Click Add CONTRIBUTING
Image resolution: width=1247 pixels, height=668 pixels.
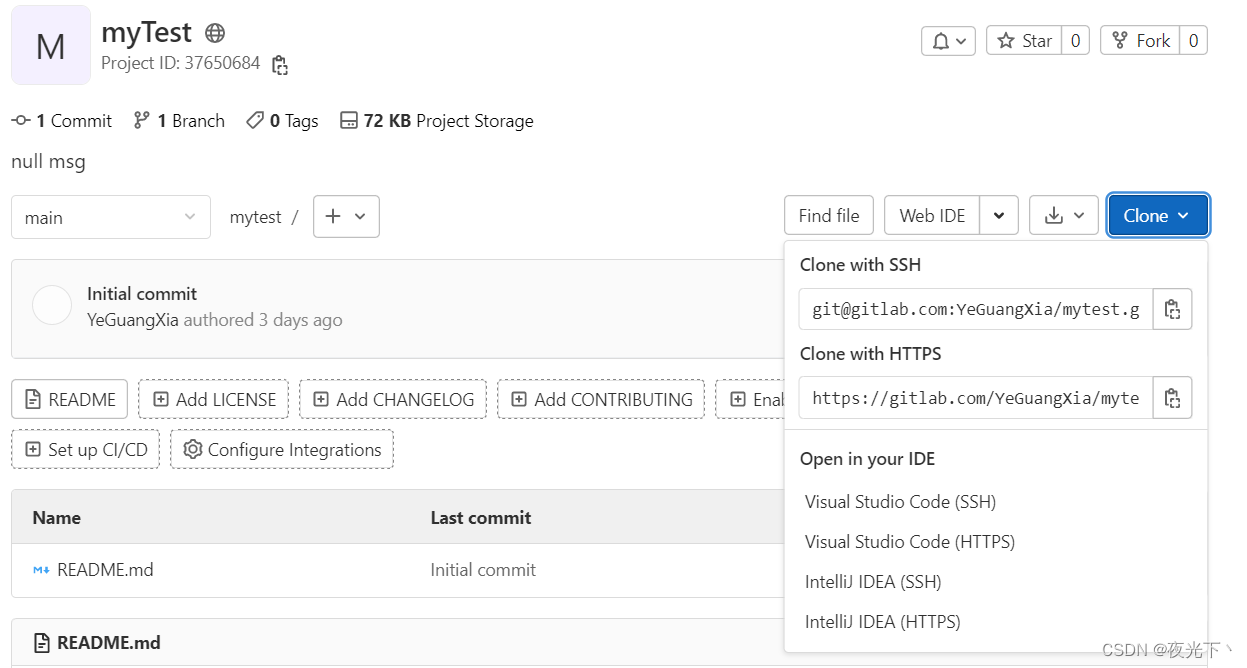pyautogui.click(x=601, y=399)
